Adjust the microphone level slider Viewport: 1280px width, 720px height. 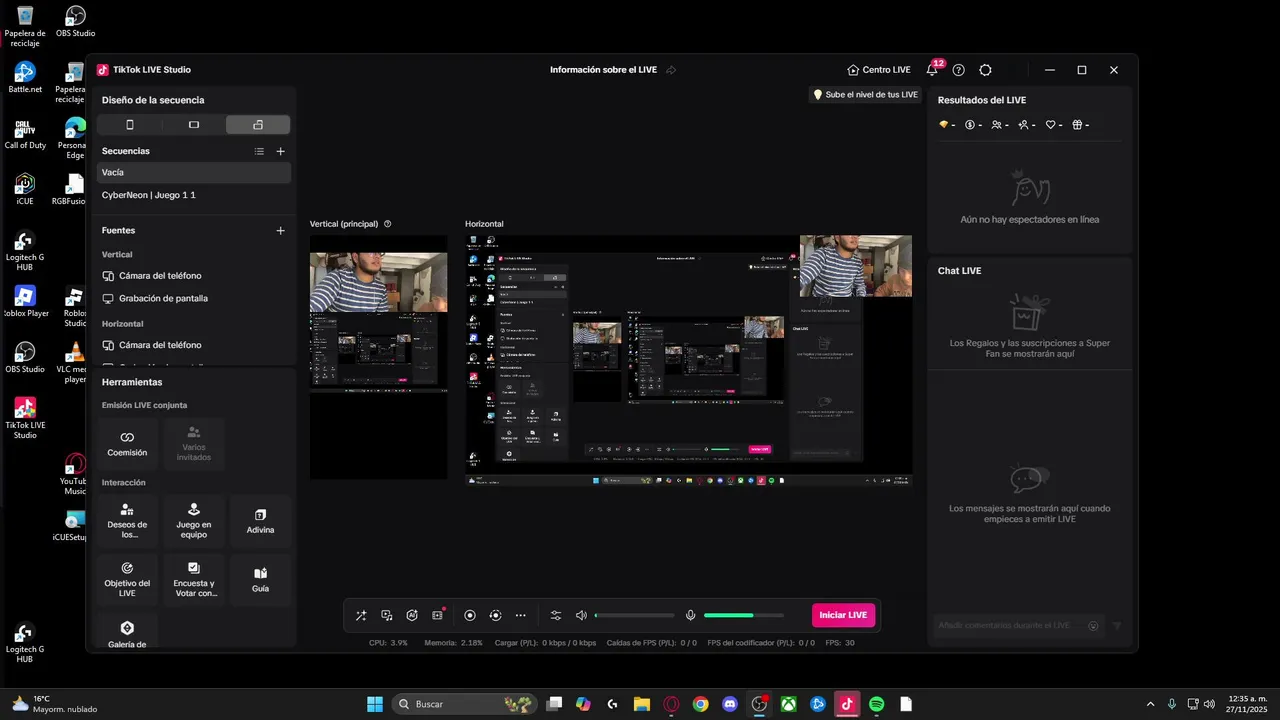[x=743, y=615]
